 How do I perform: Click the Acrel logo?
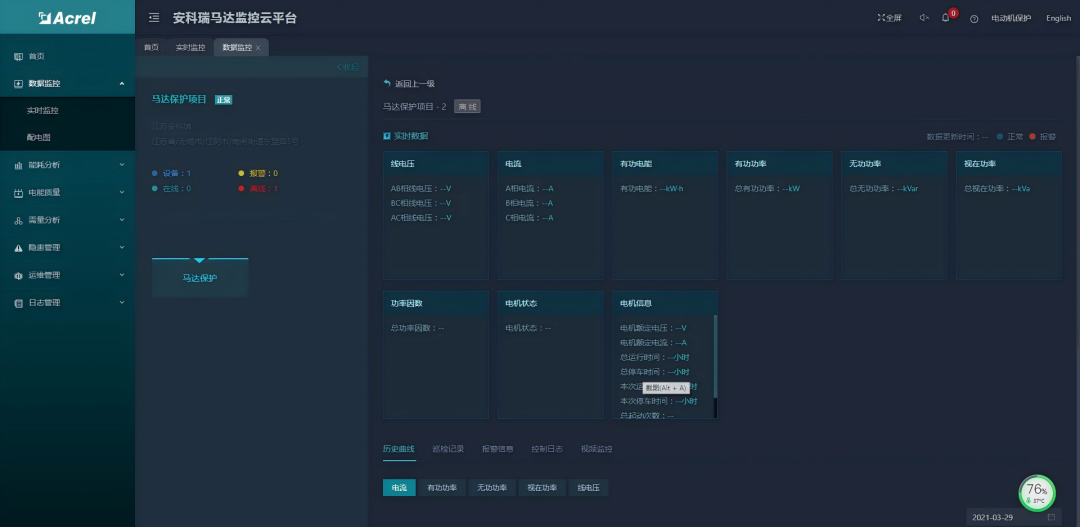68,18
